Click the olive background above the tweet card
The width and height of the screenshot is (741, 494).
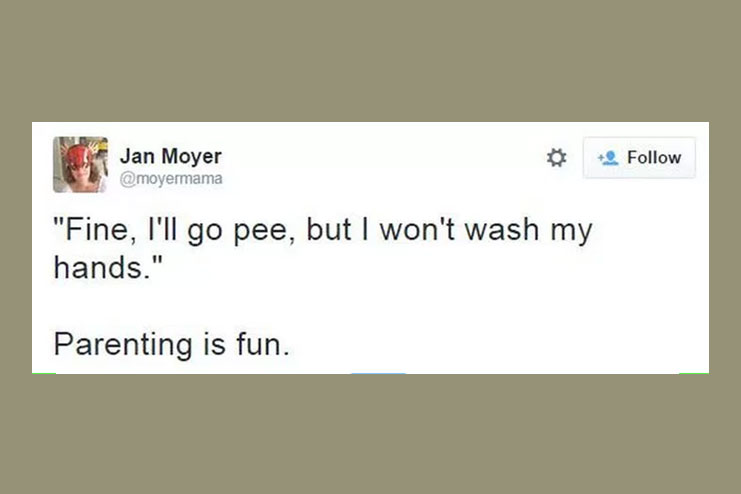click(x=370, y=61)
